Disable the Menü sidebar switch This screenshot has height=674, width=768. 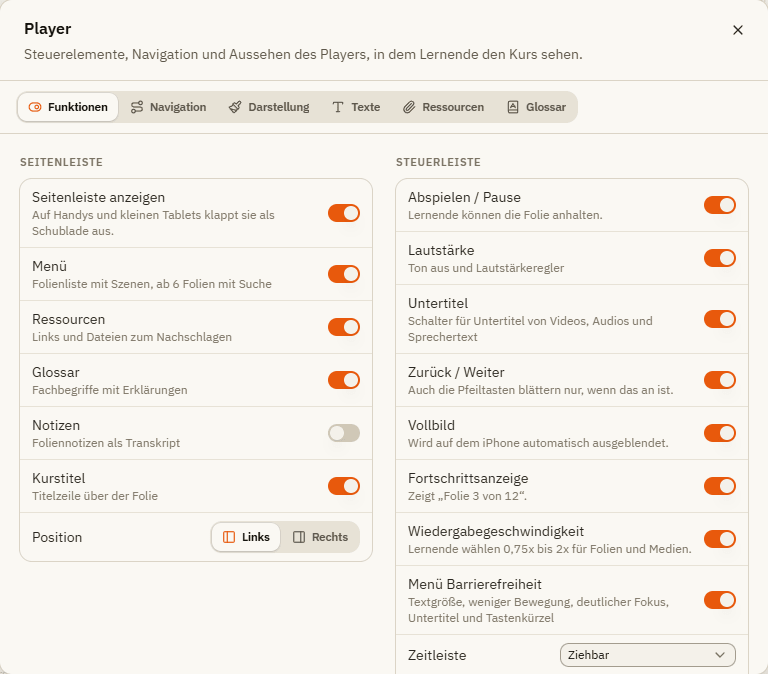[x=344, y=274]
